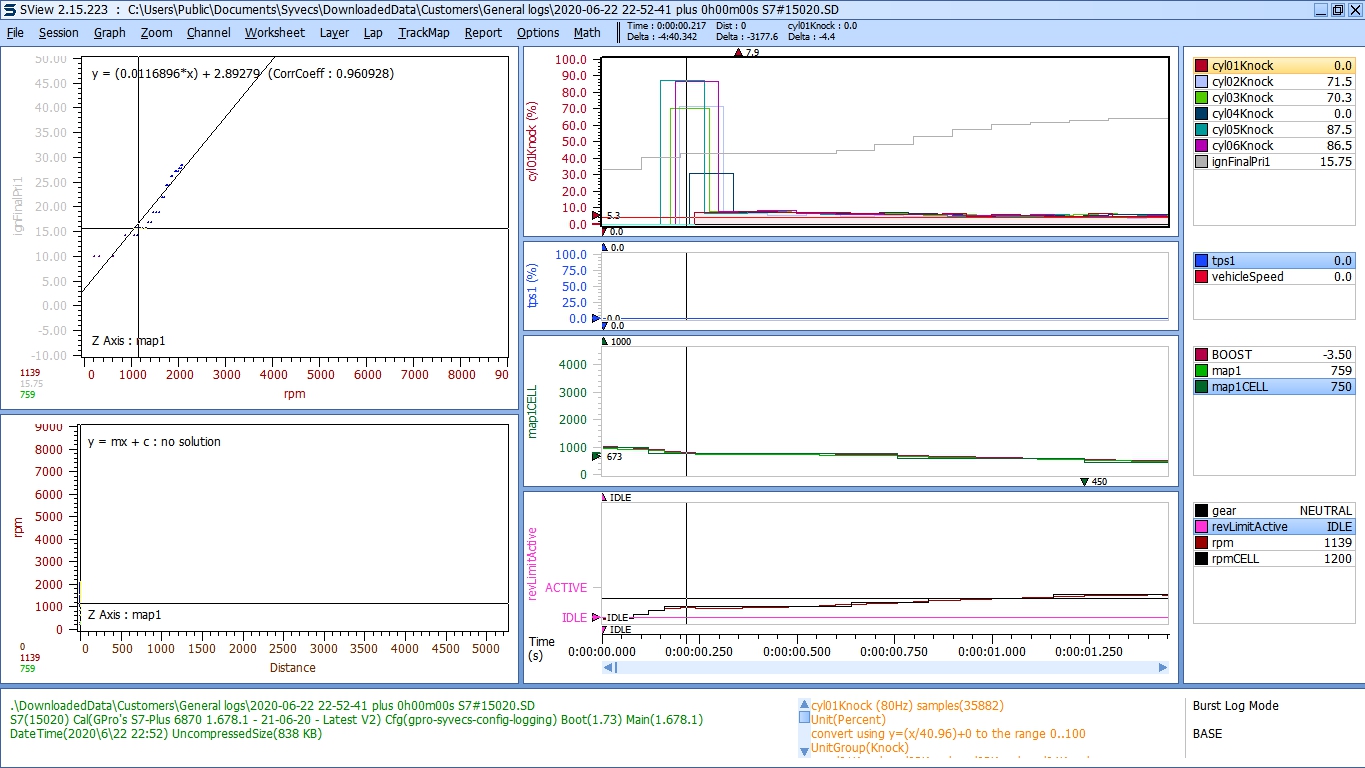Click the green 450 marker below map1CELL graph
This screenshot has width=1365, height=768.
pos(1084,482)
